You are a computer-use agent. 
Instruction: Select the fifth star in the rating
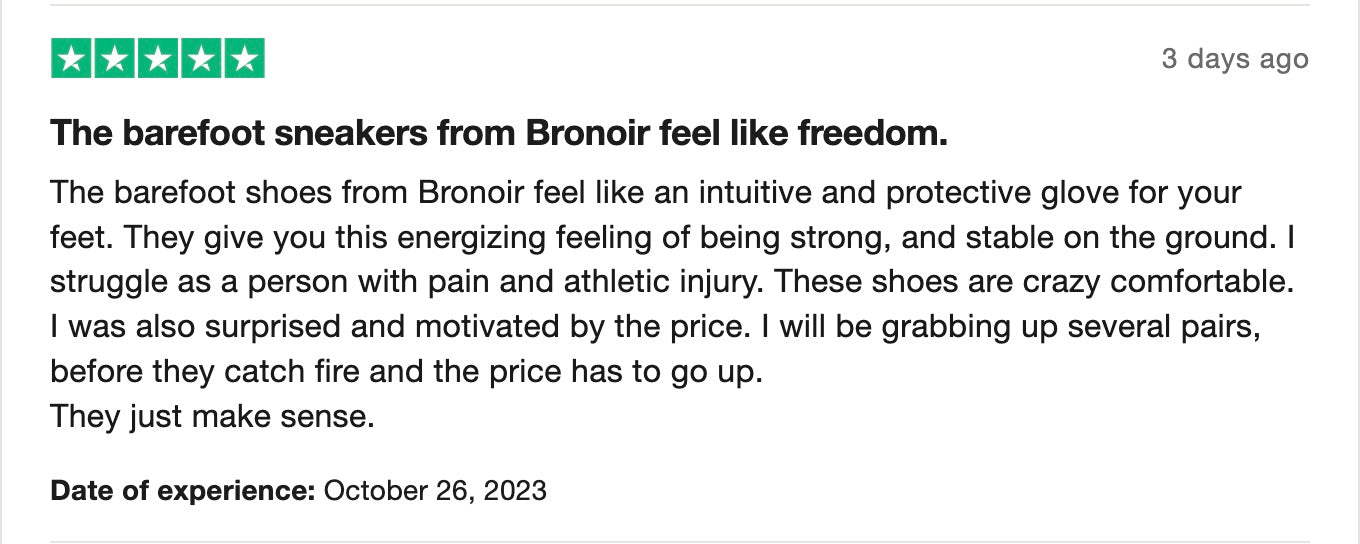coord(244,59)
